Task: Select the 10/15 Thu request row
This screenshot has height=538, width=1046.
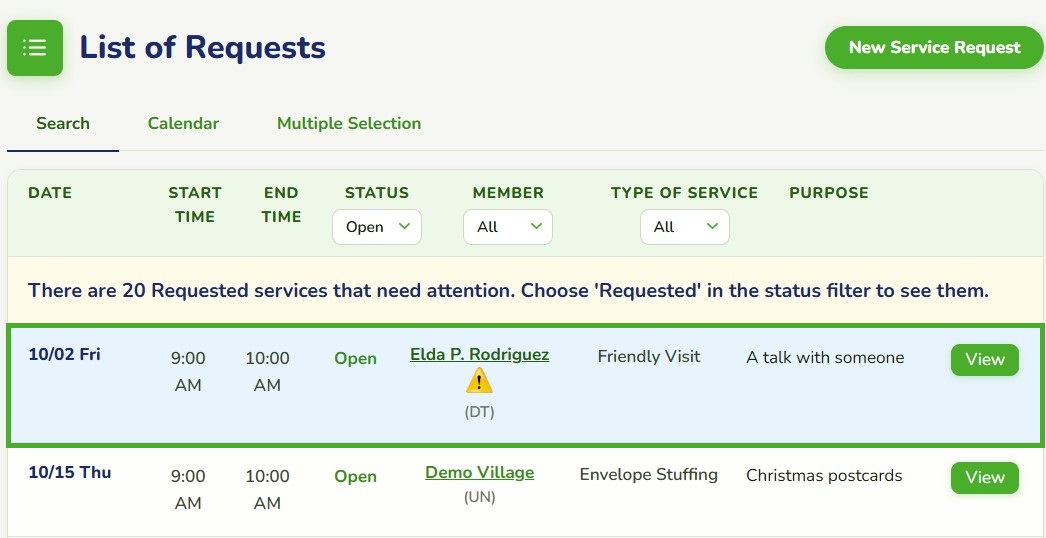Action: point(526,493)
